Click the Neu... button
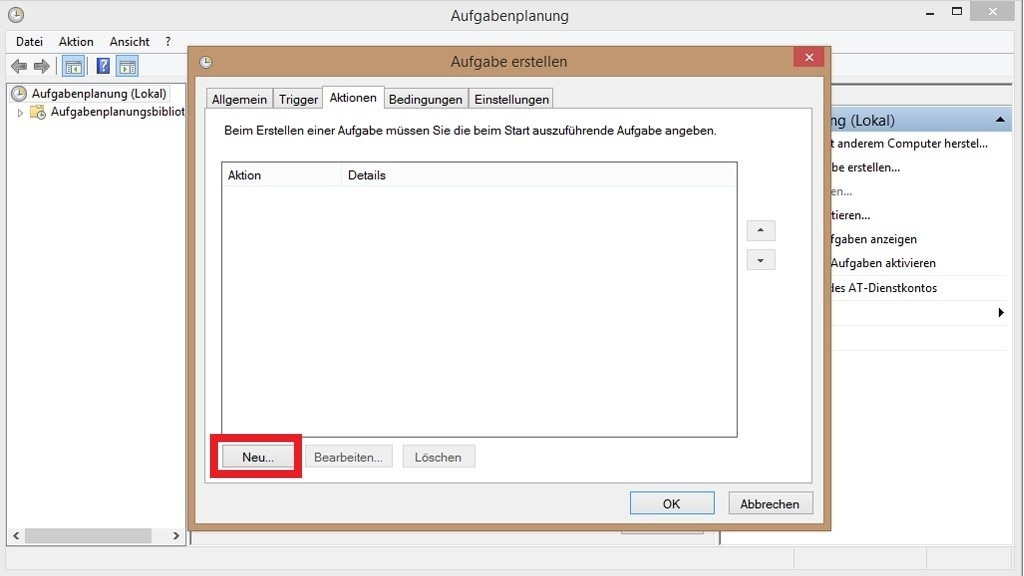1024x576 pixels. pos(257,457)
